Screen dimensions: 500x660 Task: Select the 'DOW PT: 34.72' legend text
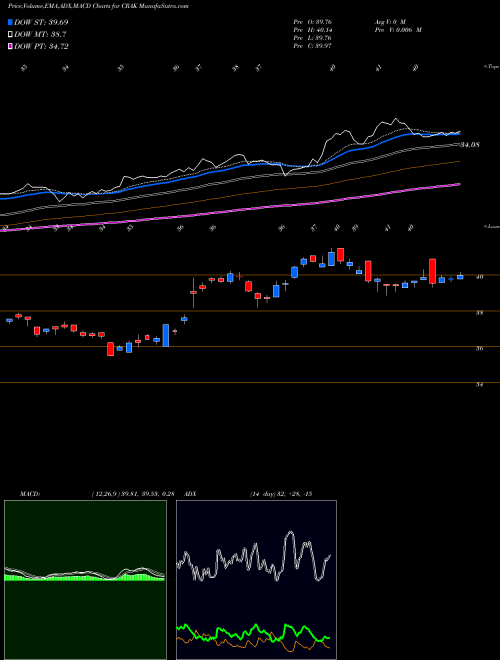click(x=41, y=47)
